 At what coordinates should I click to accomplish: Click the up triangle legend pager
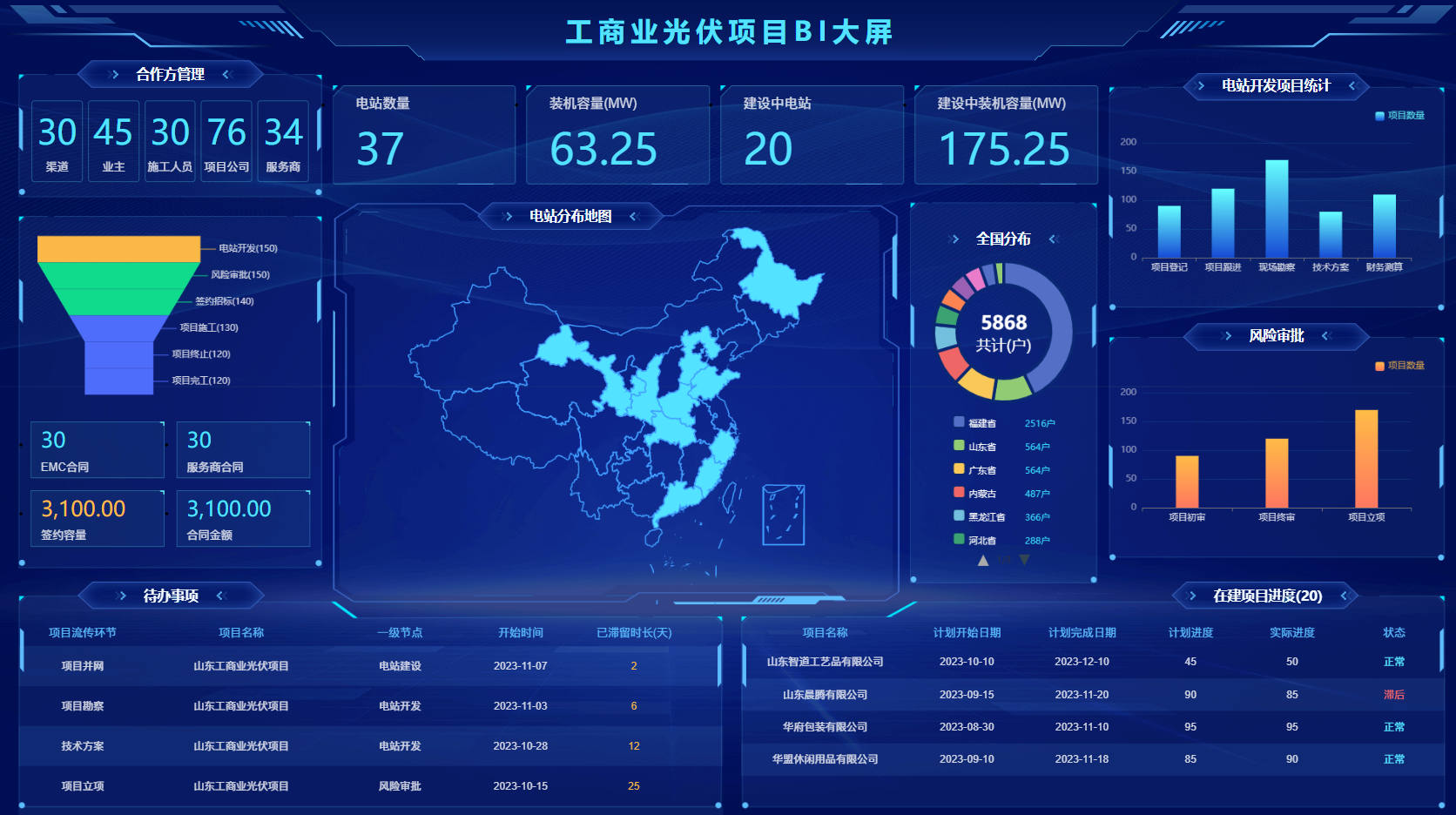coord(983,561)
